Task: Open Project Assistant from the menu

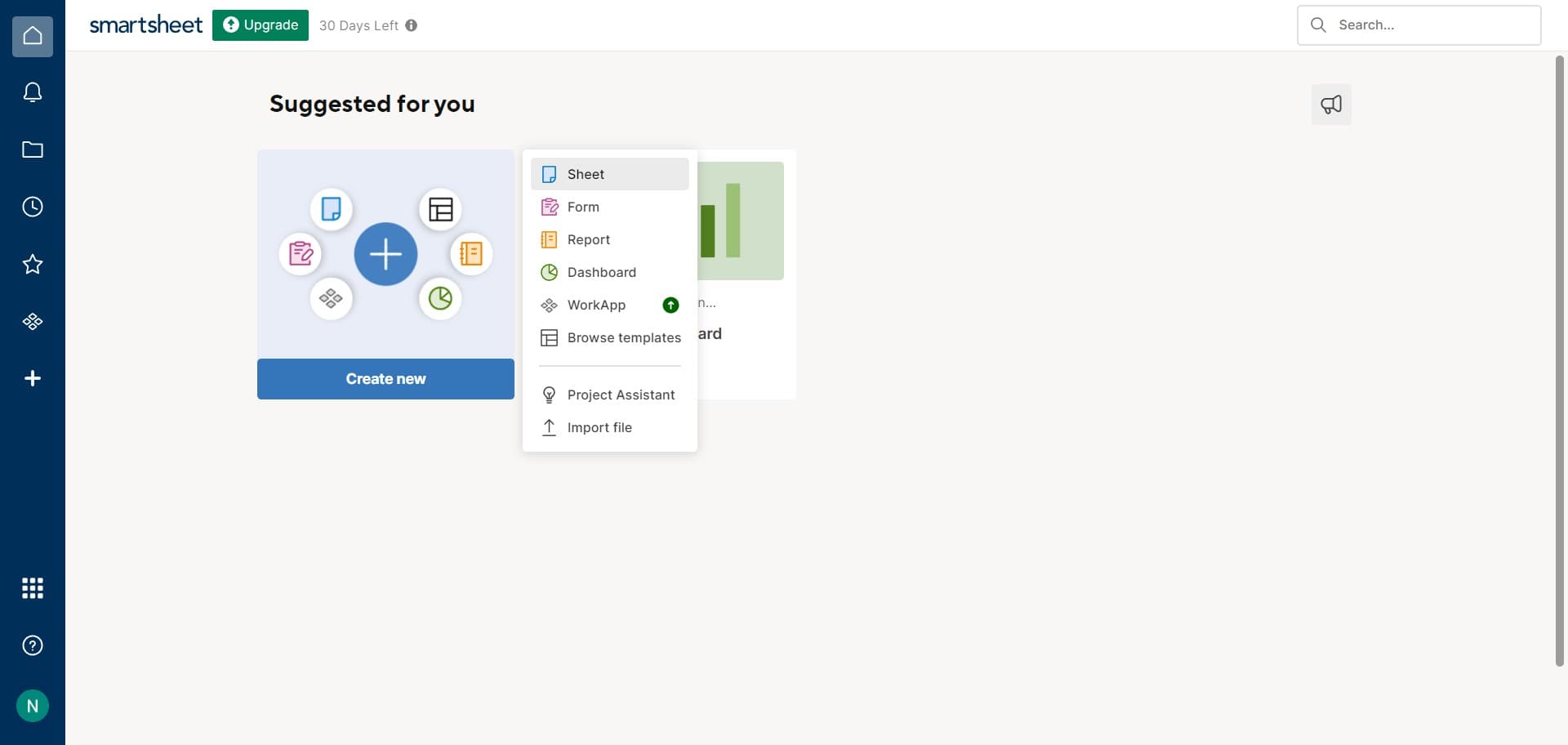Action: pyautogui.click(x=621, y=395)
